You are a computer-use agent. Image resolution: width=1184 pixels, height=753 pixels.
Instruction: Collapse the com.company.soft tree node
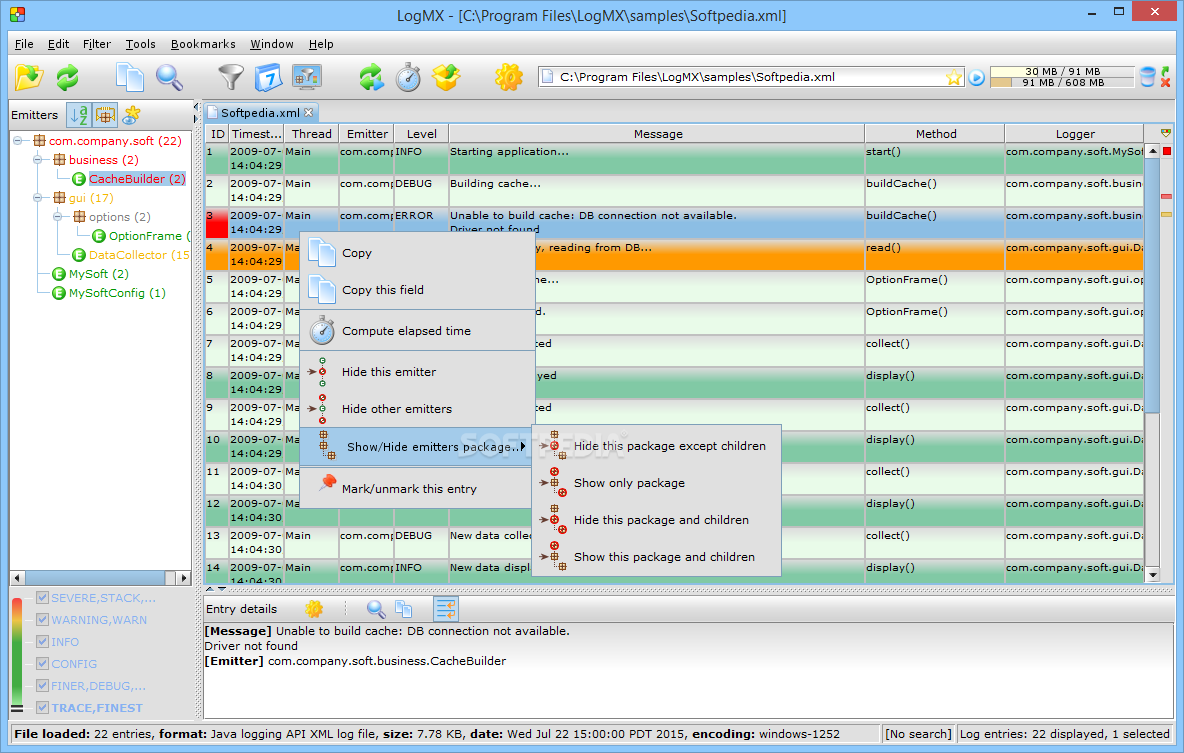(18, 140)
